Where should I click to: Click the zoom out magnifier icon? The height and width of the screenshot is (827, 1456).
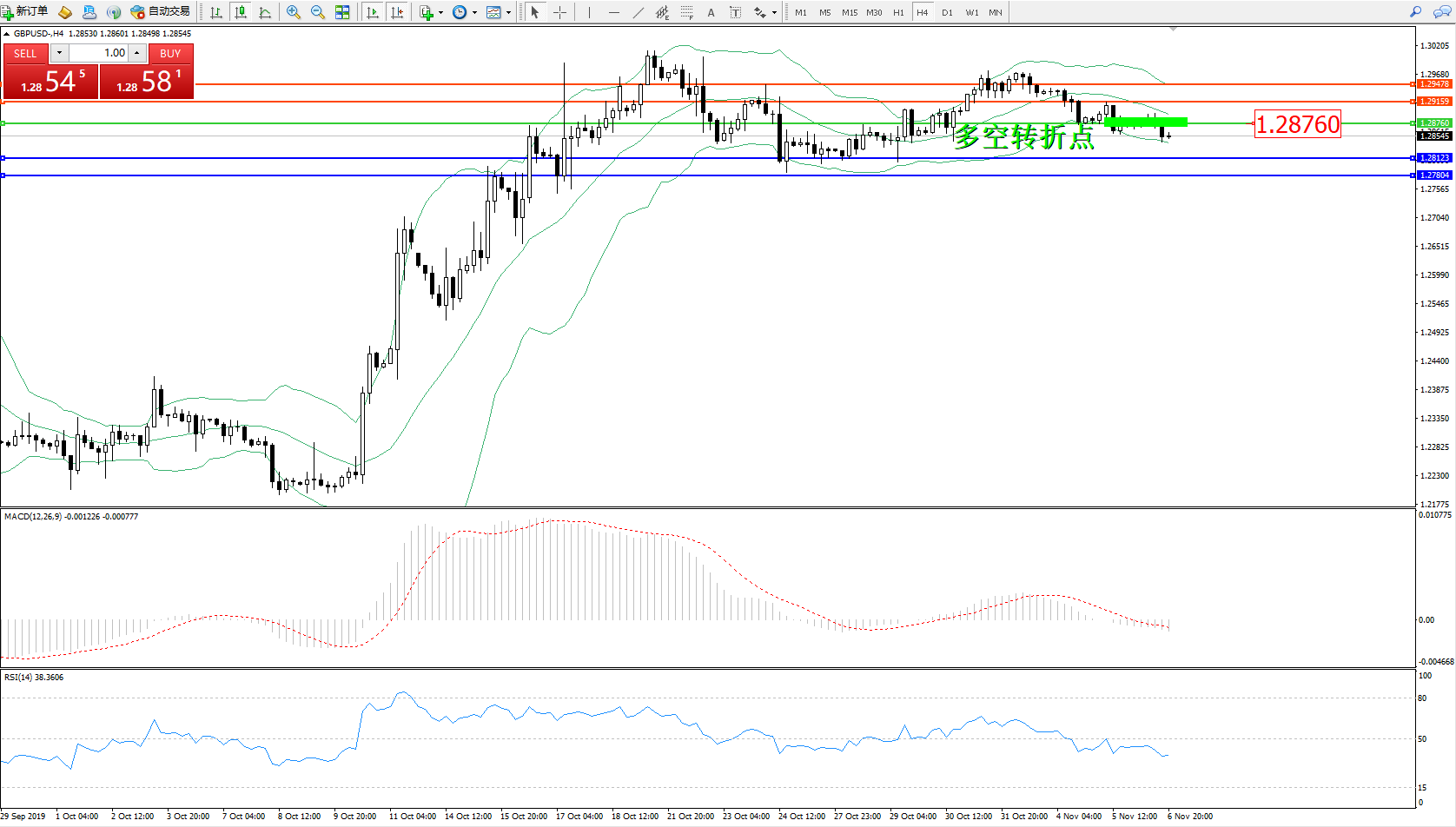[x=318, y=12]
